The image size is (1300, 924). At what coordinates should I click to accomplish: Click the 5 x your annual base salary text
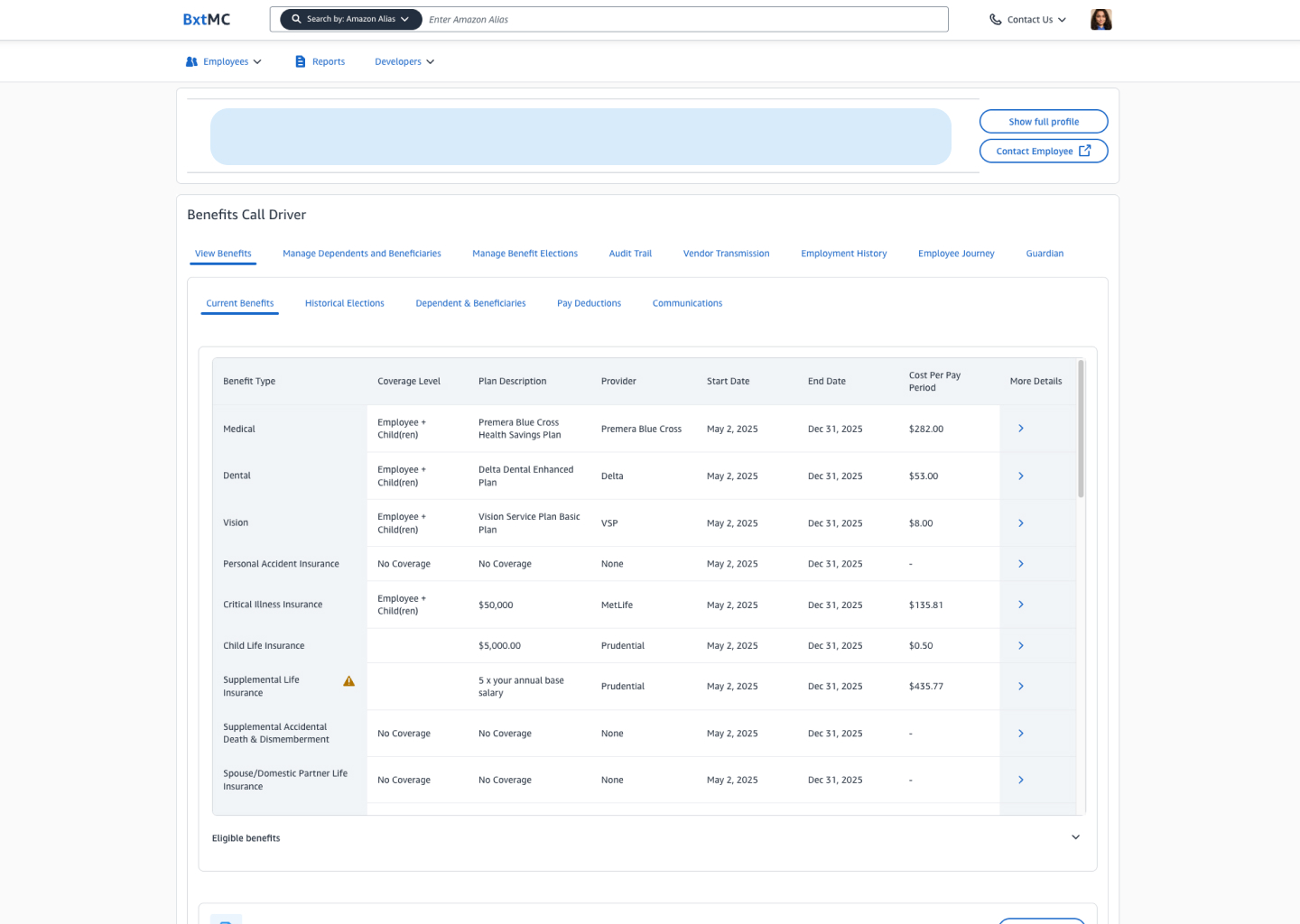(x=521, y=687)
